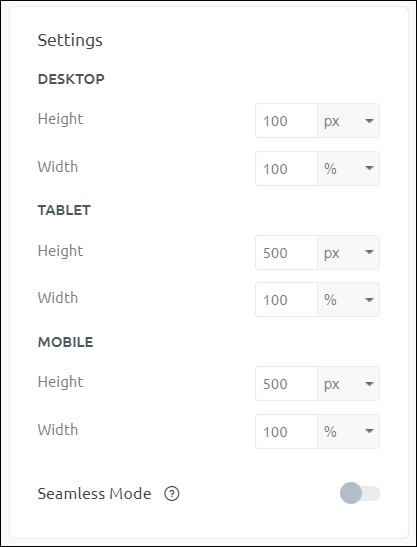417x547 pixels.
Task: Click the Tablet Height value field
Action: tap(286, 253)
